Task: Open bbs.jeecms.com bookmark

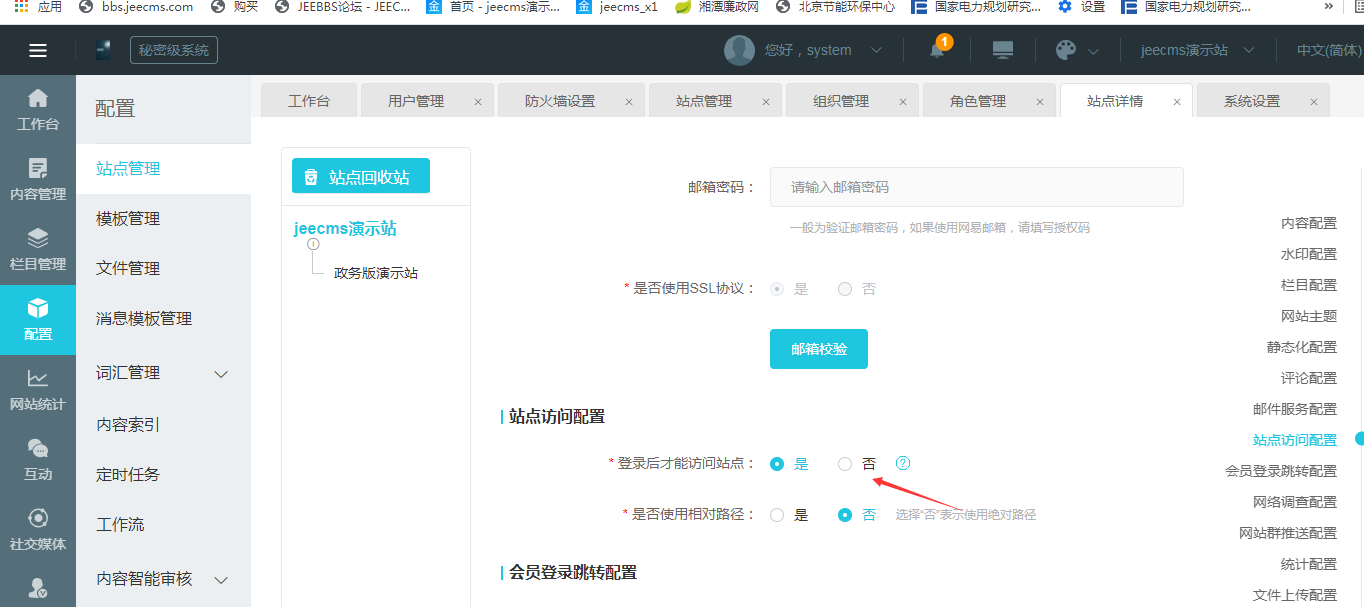Action: [x=137, y=7]
